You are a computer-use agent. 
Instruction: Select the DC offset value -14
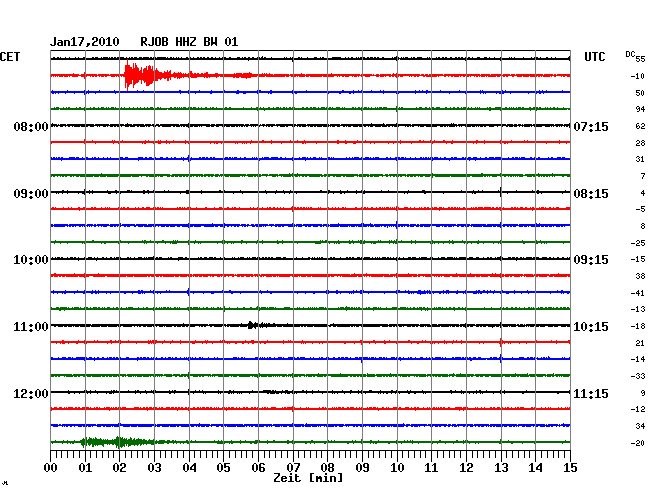coord(638,359)
